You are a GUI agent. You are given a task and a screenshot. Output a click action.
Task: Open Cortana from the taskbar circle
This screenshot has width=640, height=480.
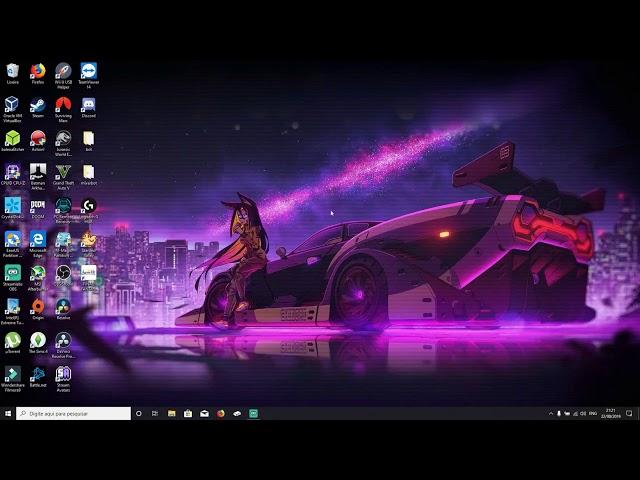pyautogui.click(x=139, y=413)
